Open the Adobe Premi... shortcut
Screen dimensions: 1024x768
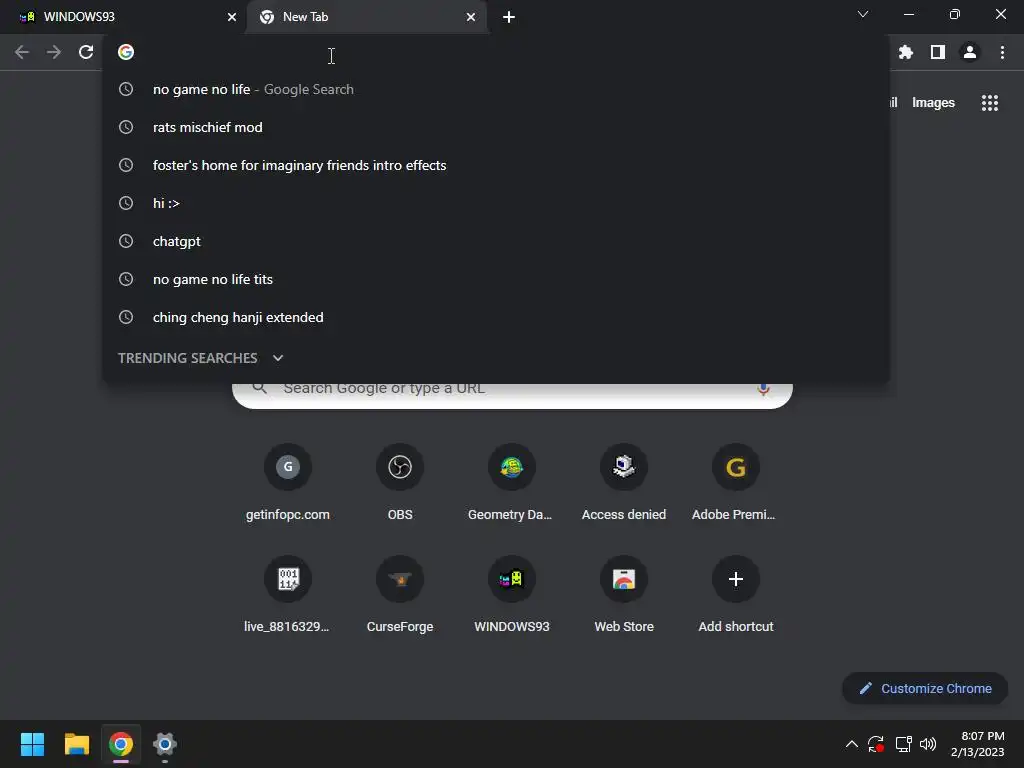click(735, 483)
